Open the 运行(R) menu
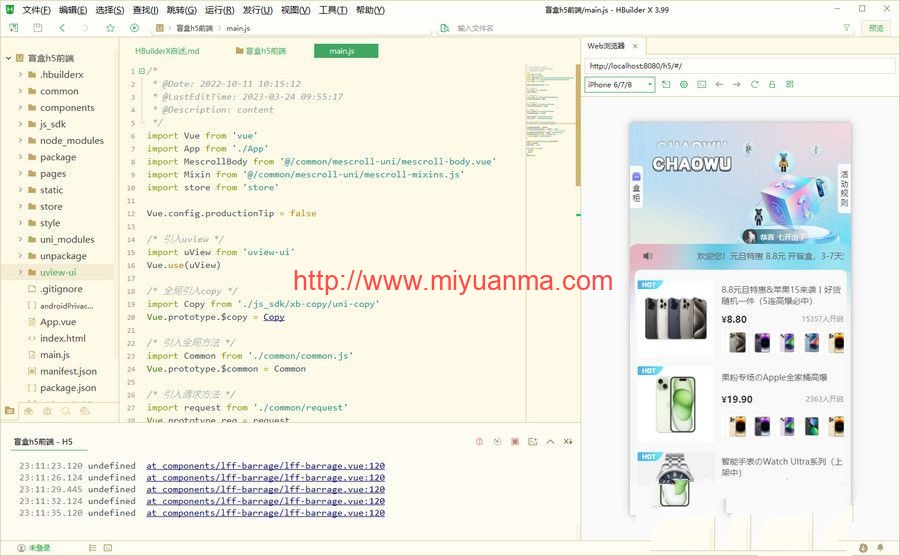The height and width of the screenshot is (556, 900). [x=219, y=10]
